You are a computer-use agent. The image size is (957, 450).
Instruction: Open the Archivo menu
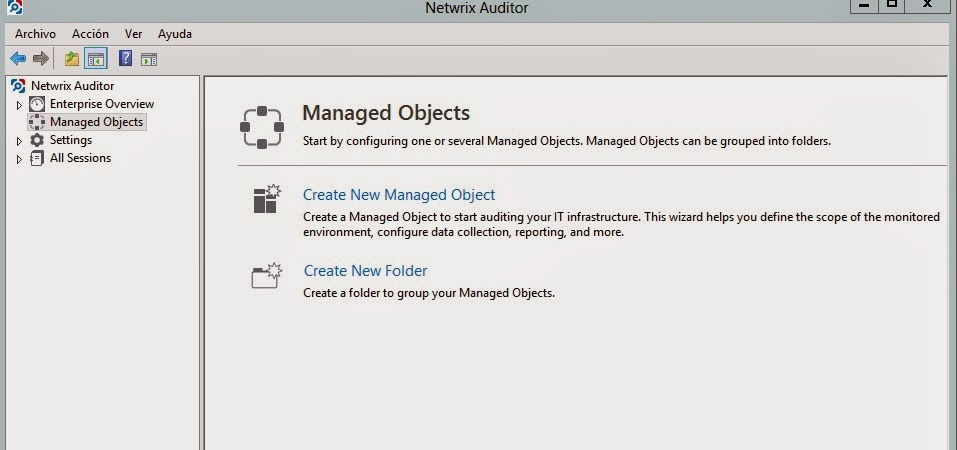[35, 34]
